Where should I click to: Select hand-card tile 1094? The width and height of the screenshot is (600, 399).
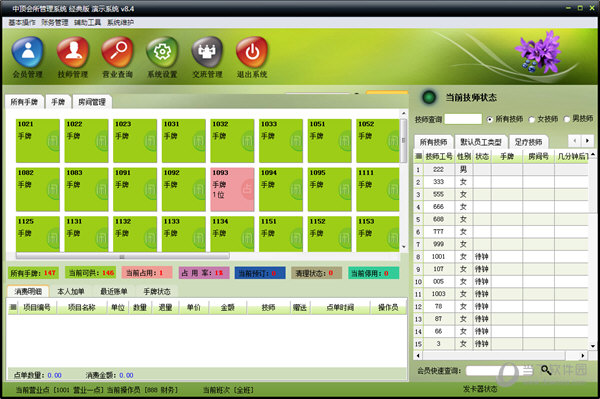coord(280,189)
